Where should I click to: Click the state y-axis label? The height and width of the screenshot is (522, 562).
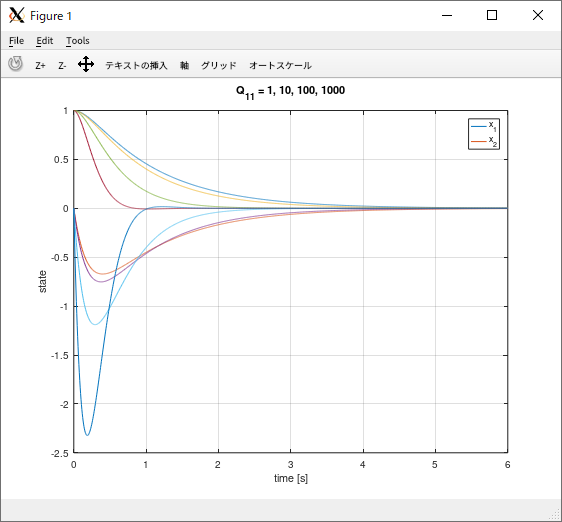pos(42,281)
